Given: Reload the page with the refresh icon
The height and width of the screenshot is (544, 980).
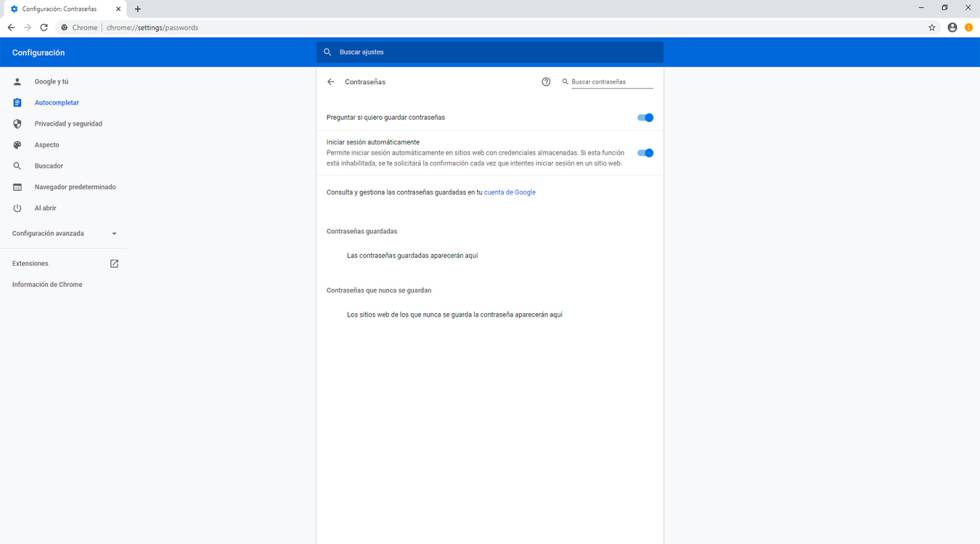Looking at the screenshot, I should tap(44, 28).
